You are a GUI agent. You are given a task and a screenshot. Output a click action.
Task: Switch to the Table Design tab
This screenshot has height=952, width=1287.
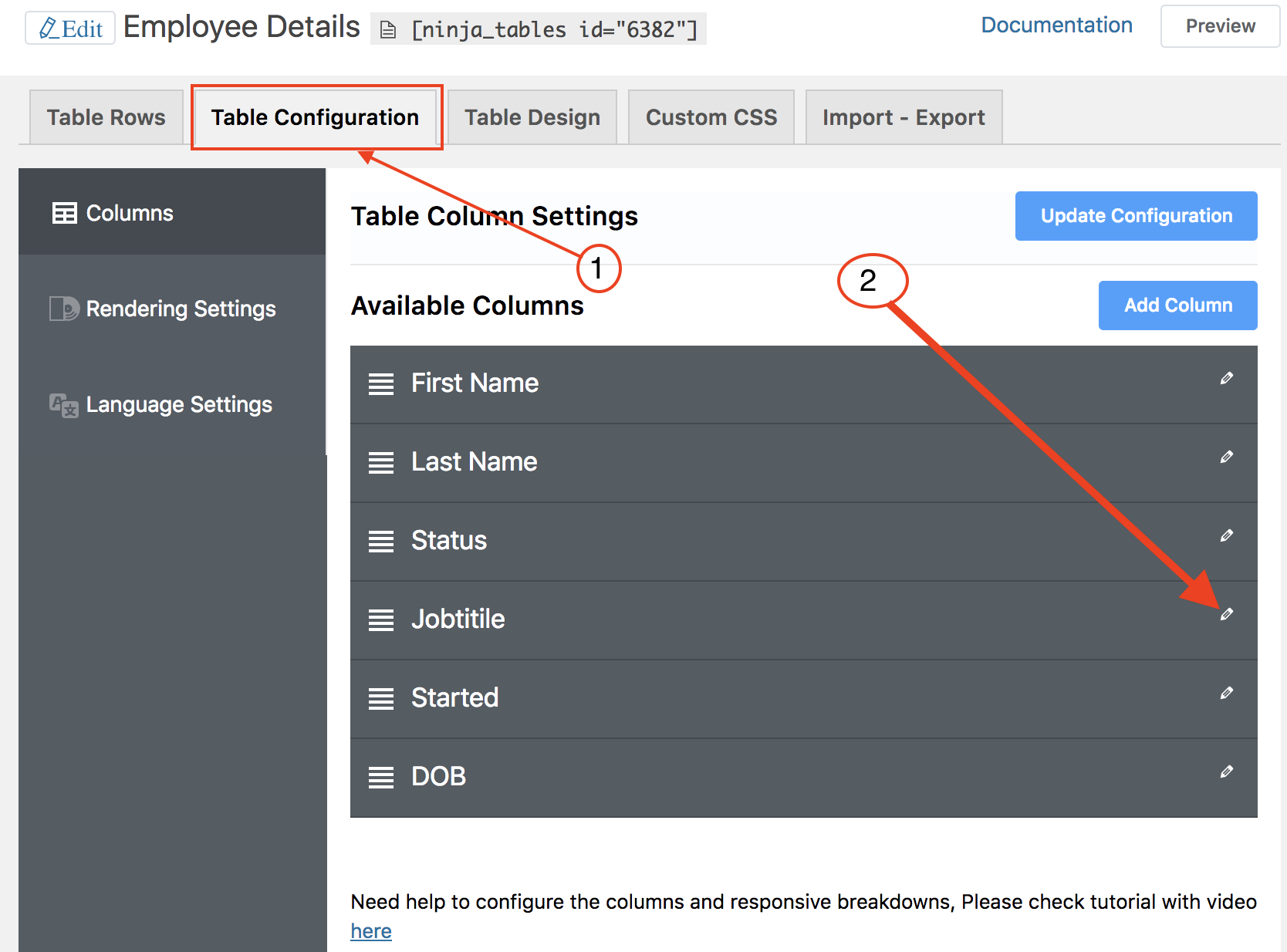(532, 116)
